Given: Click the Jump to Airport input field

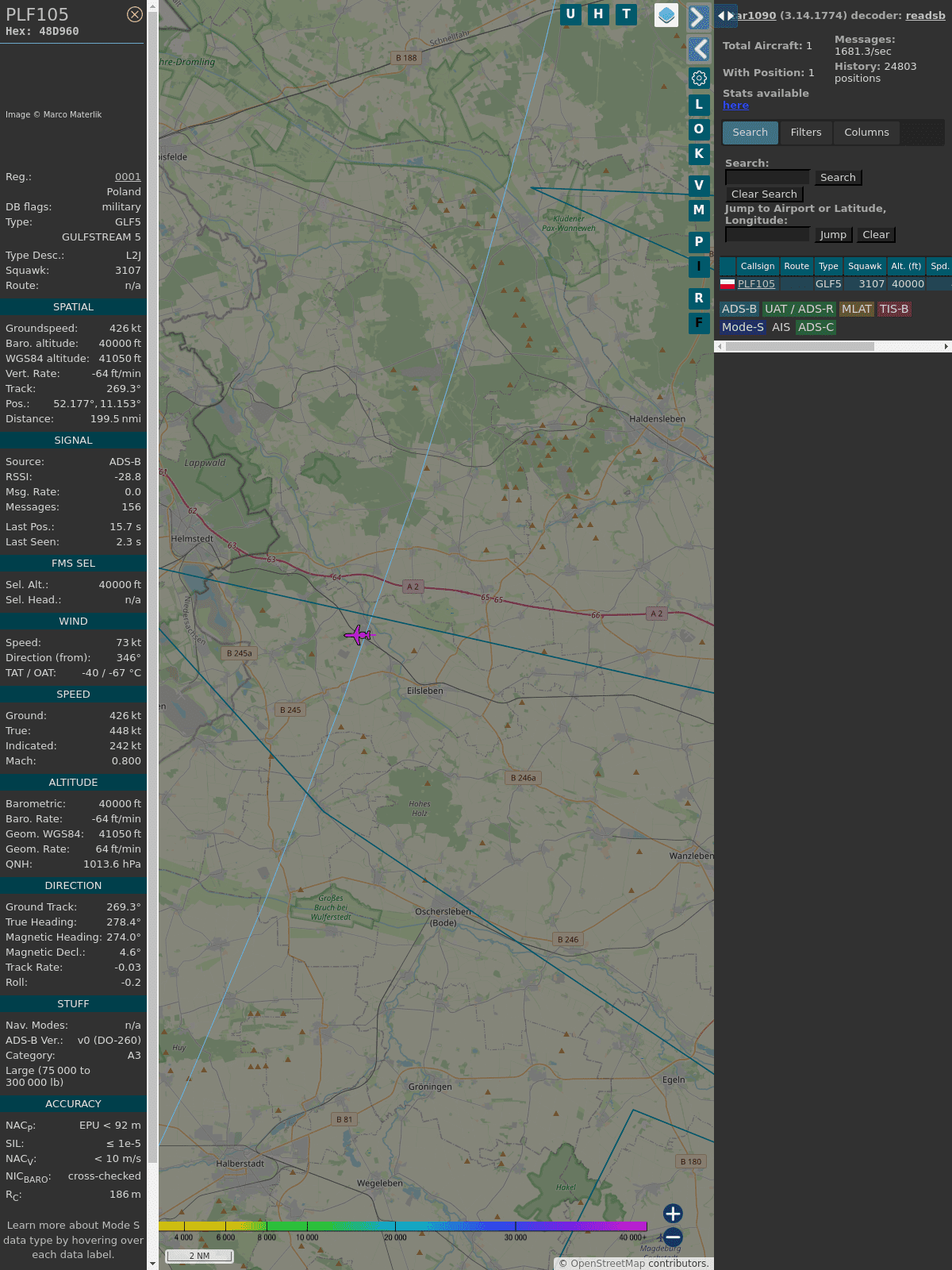Looking at the screenshot, I should (768, 235).
